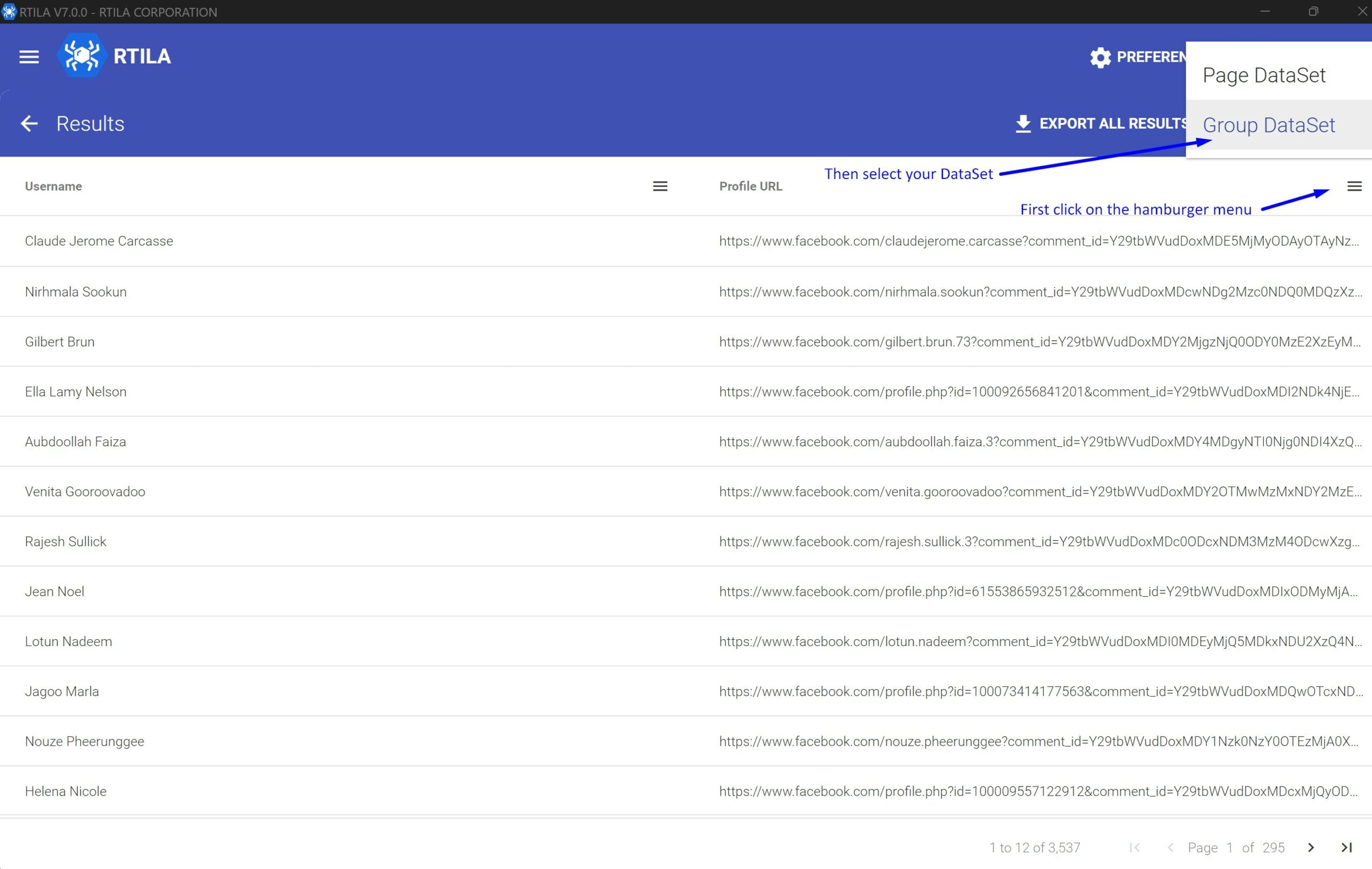
Task: Select the Nirhmala Sookun username cell
Action: pyautogui.click(x=76, y=291)
